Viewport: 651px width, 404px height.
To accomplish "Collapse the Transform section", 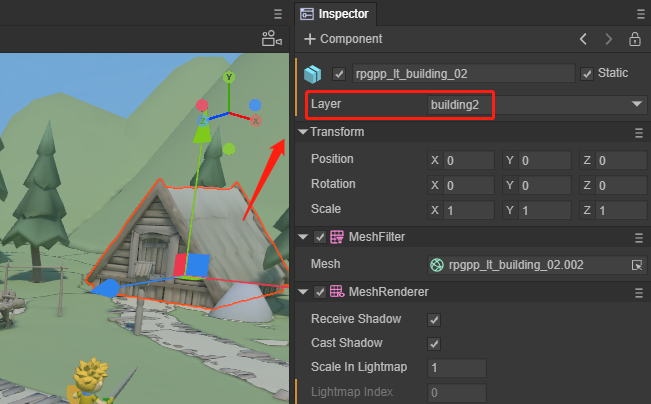I will [x=303, y=133].
